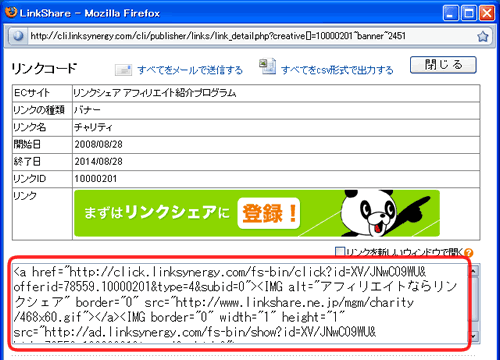The height and width of the screenshot is (360, 500).
Task: Select the バナー value cell
Action: [x=276, y=110]
